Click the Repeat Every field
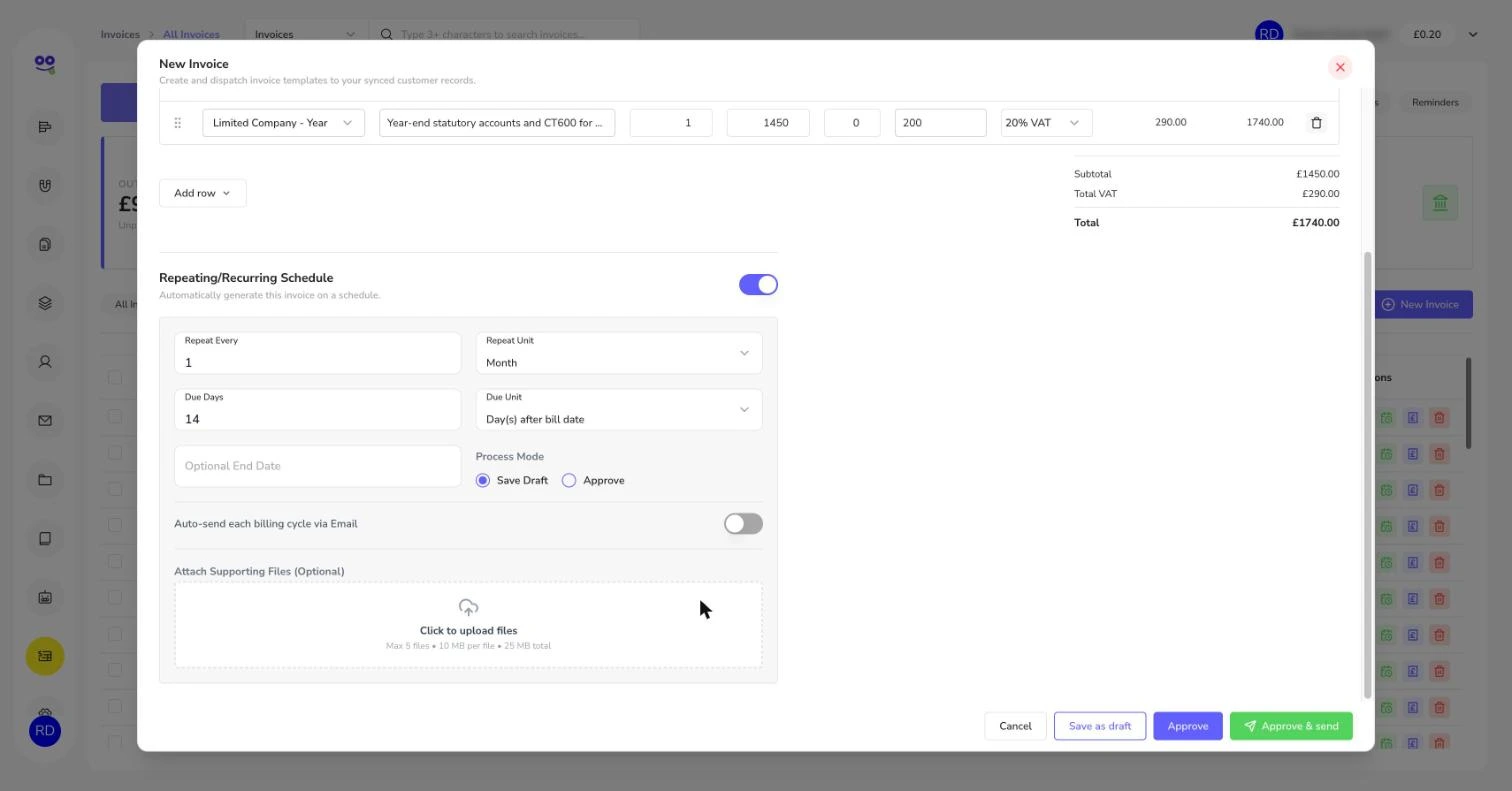 pos(318,353)
